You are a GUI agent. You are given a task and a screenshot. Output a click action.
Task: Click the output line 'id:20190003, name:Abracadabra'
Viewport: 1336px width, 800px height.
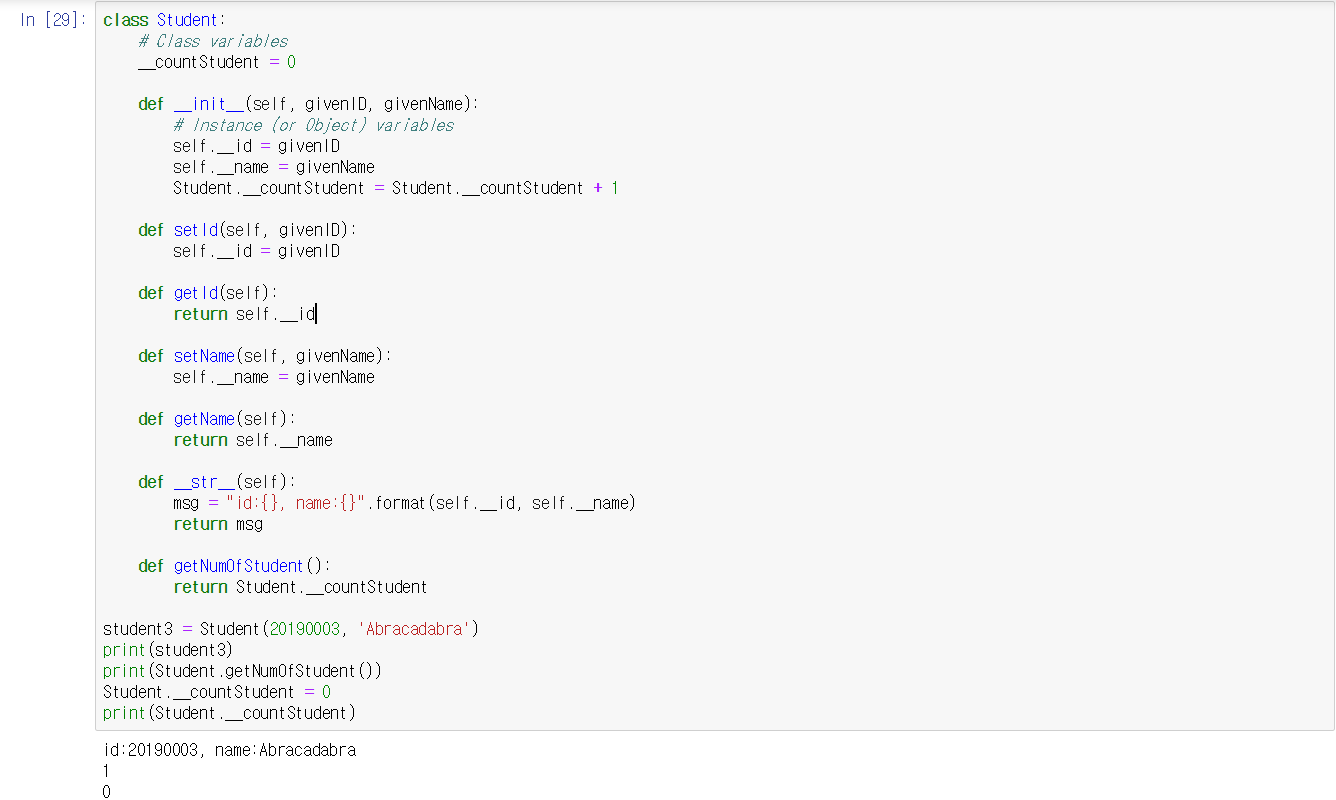[229, 750]
